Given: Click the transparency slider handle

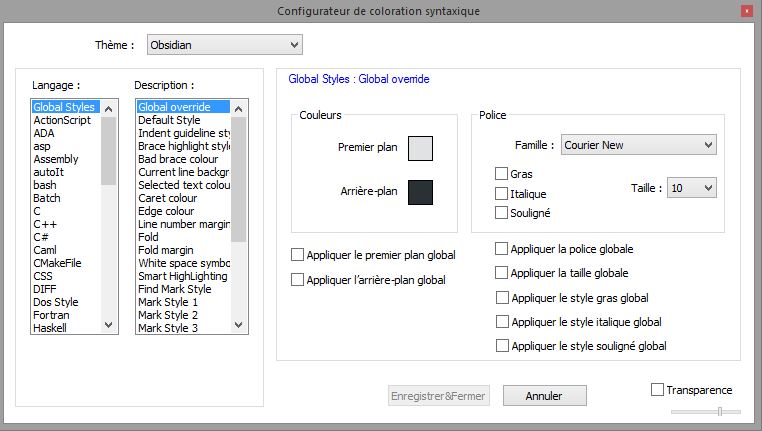Looking at the screenshot, I should click(x=719, y=411).
